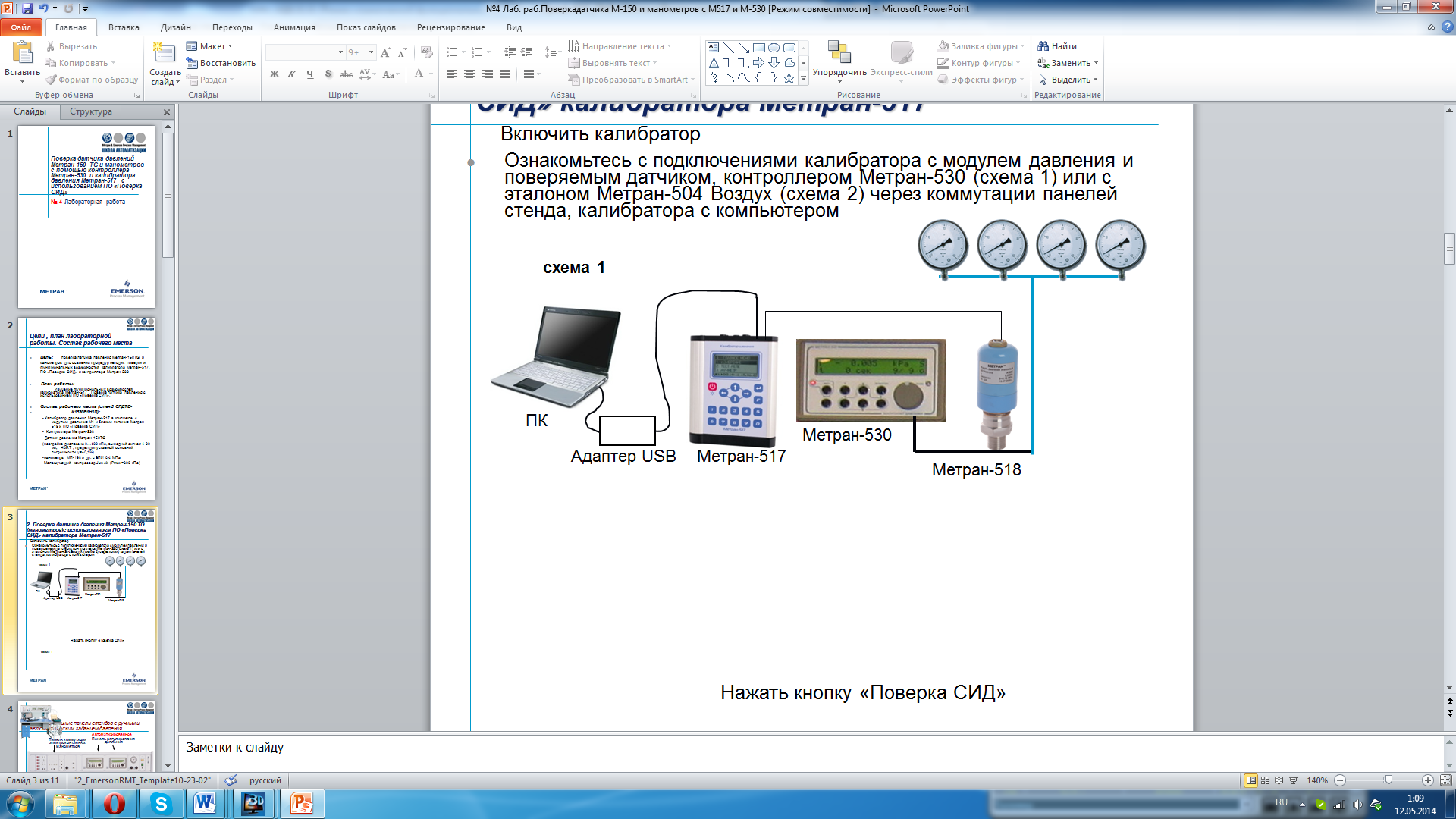Screen dimensions: 1456x819
Task: Start slideshow from status bar icon
Action: click(1294, 780)
